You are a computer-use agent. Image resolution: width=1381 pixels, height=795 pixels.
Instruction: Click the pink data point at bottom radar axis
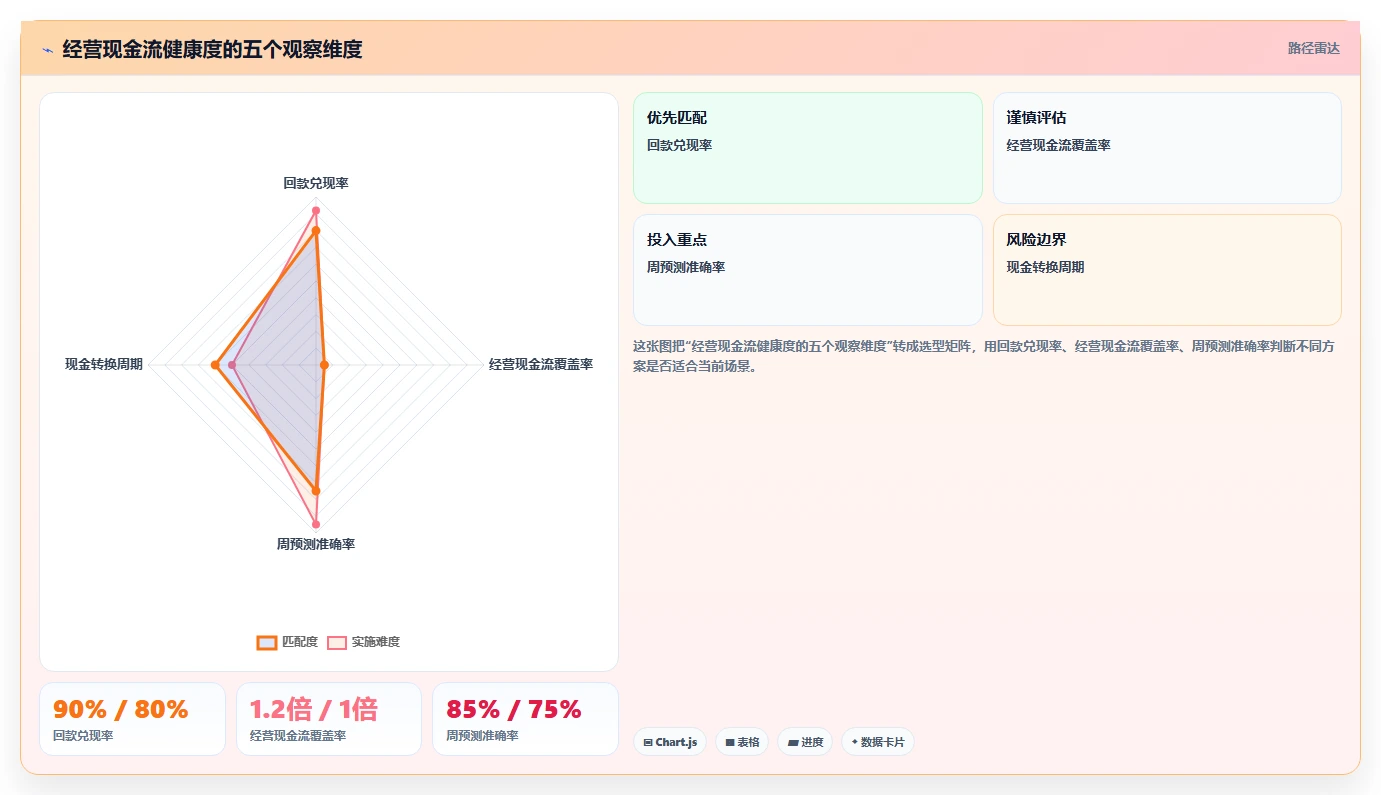click(x=316, y=524)
